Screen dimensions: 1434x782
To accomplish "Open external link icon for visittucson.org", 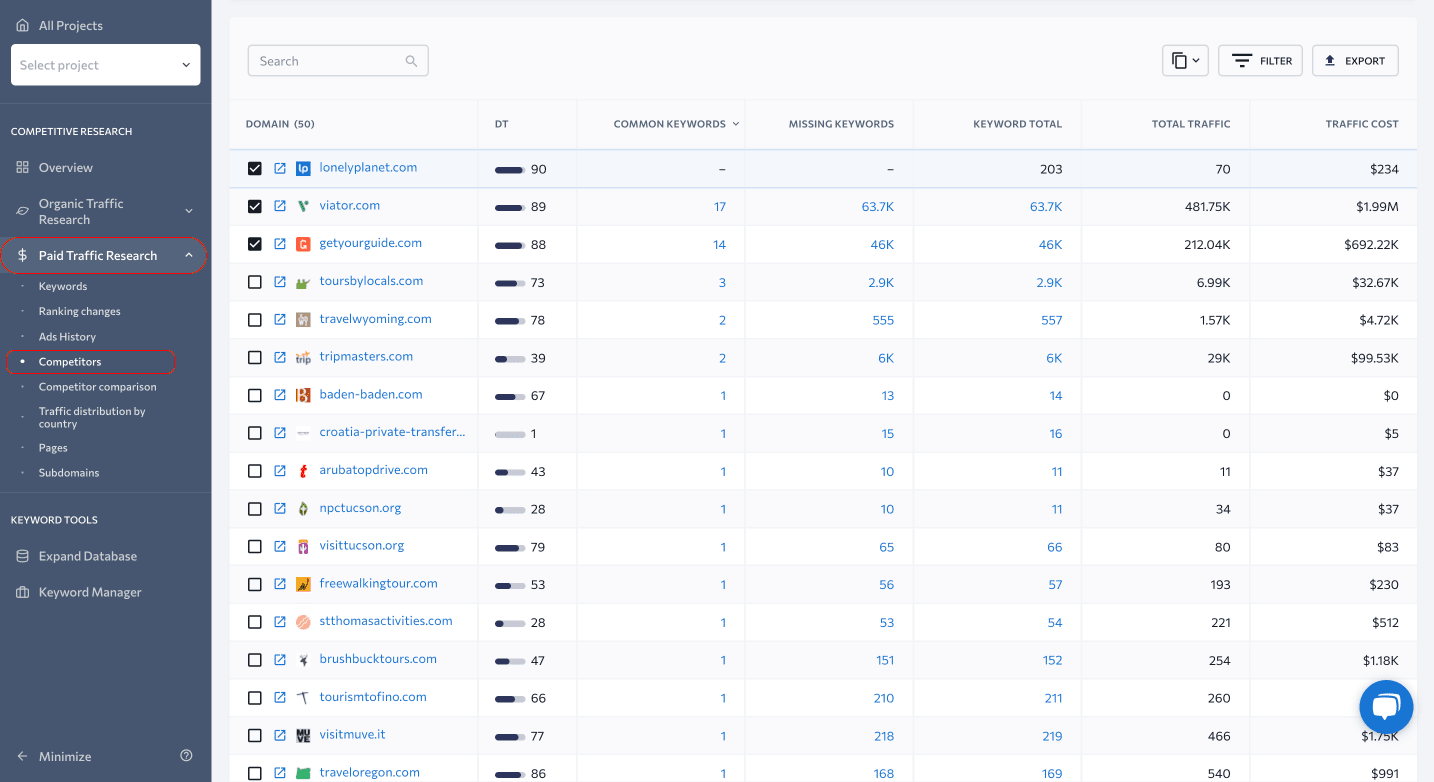I will (x=280, y=546).
